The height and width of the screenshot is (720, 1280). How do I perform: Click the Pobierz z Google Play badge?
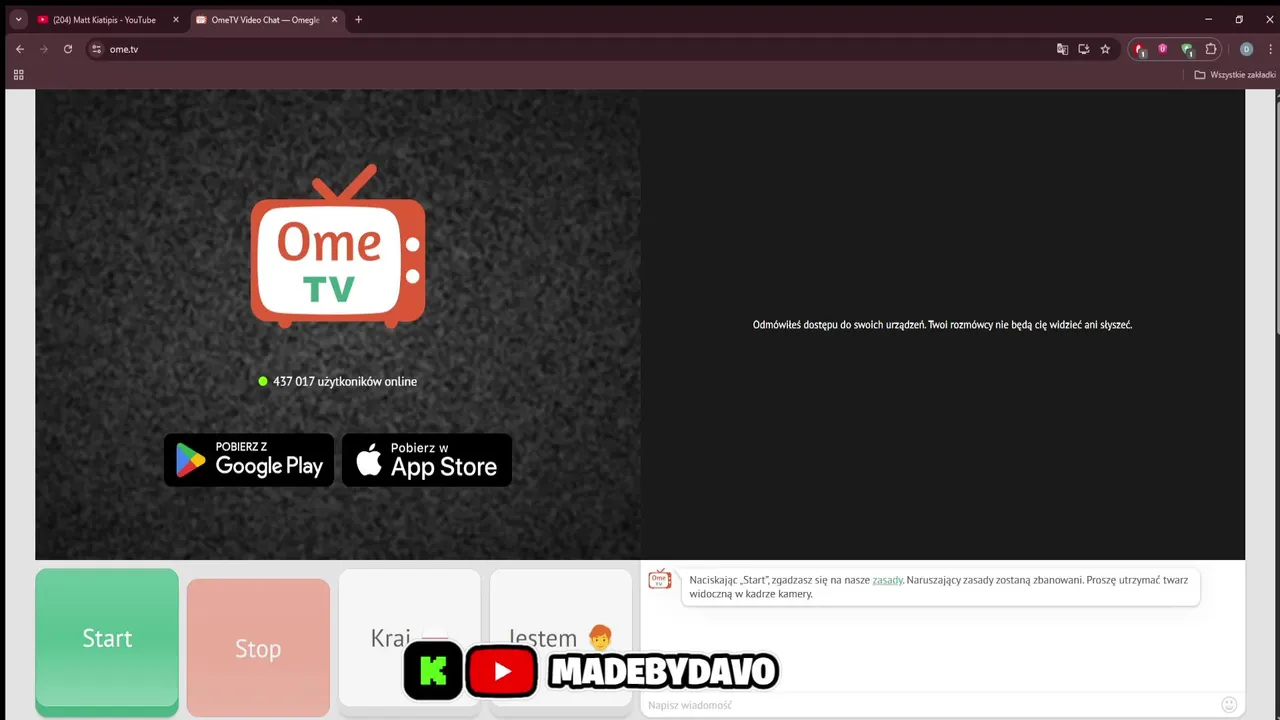click(x=249, y=460)
